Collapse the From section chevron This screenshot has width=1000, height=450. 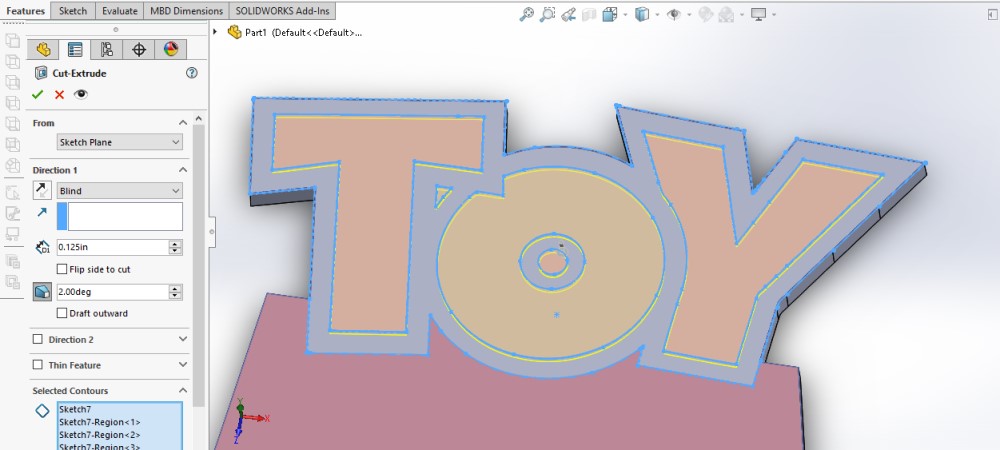[x=183, y=122]
